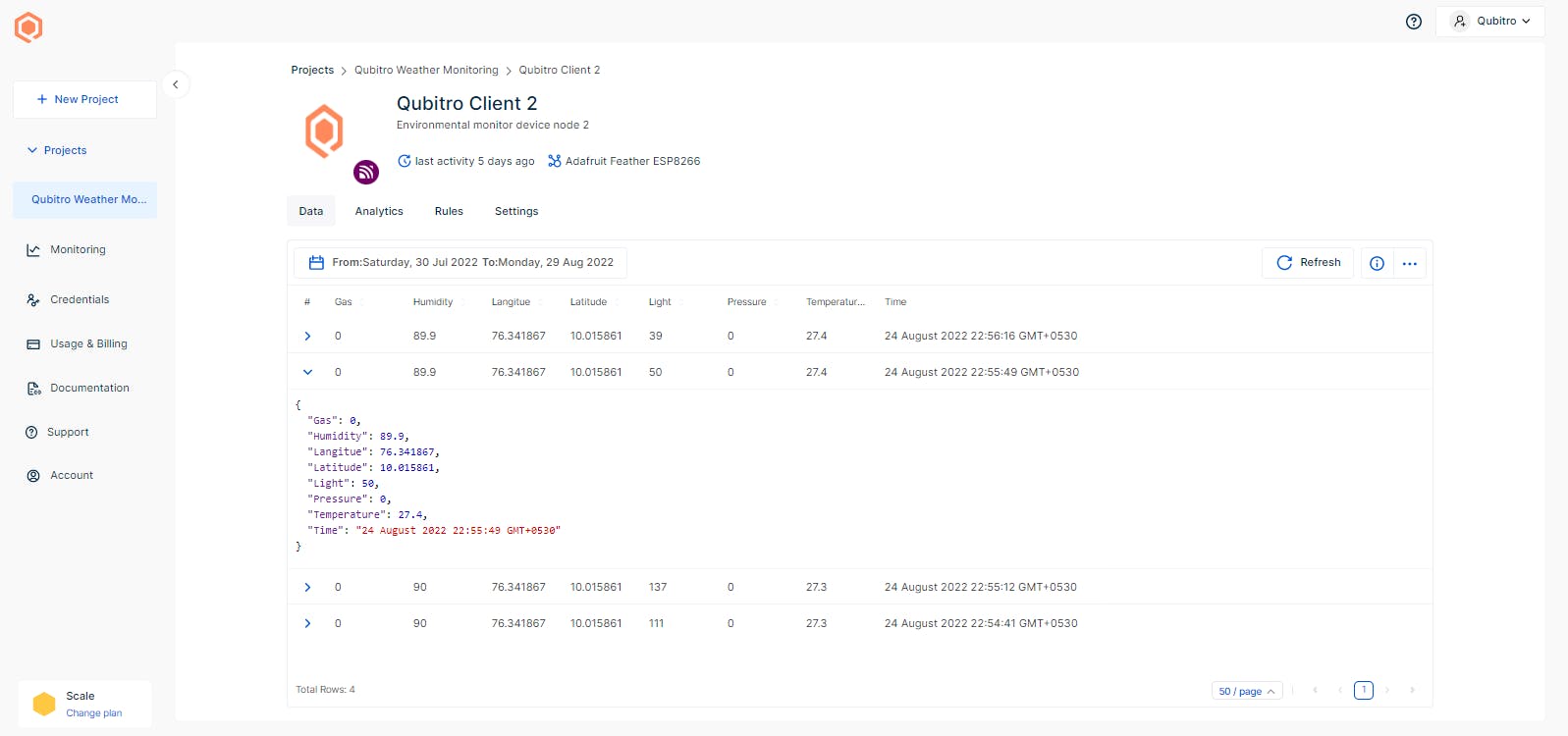Click the Support lifebuoy icon
Screen dimensions: 1568x736
click(x=31, y=432)
